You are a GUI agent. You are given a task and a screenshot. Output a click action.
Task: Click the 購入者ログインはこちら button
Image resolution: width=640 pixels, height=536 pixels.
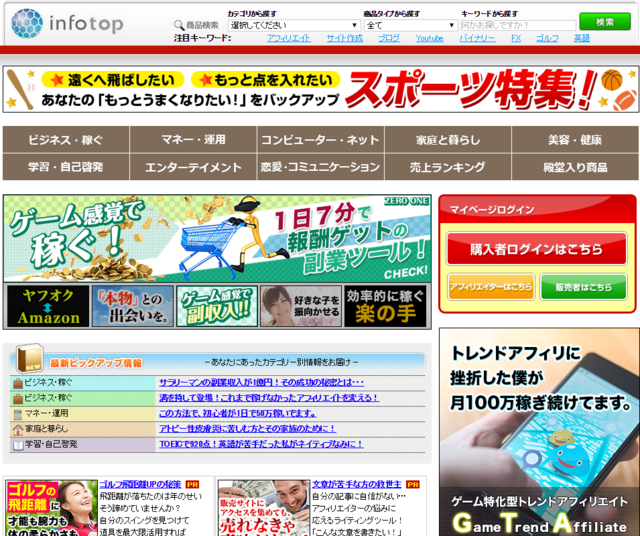(x=536, y=249)
